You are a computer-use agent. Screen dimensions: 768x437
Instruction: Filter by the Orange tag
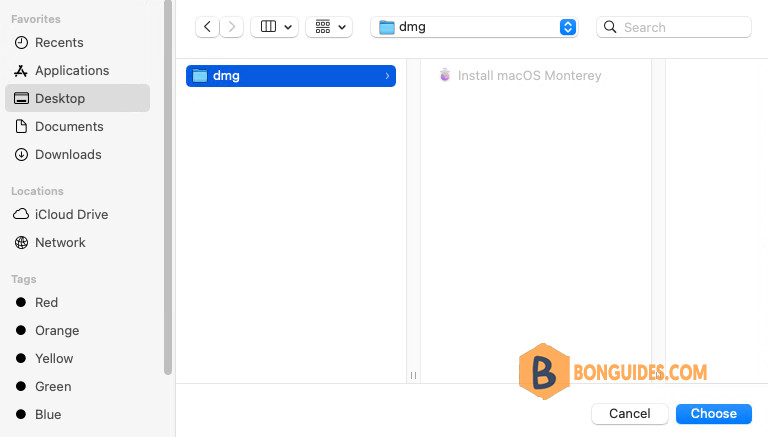click(x=77, y=331)
